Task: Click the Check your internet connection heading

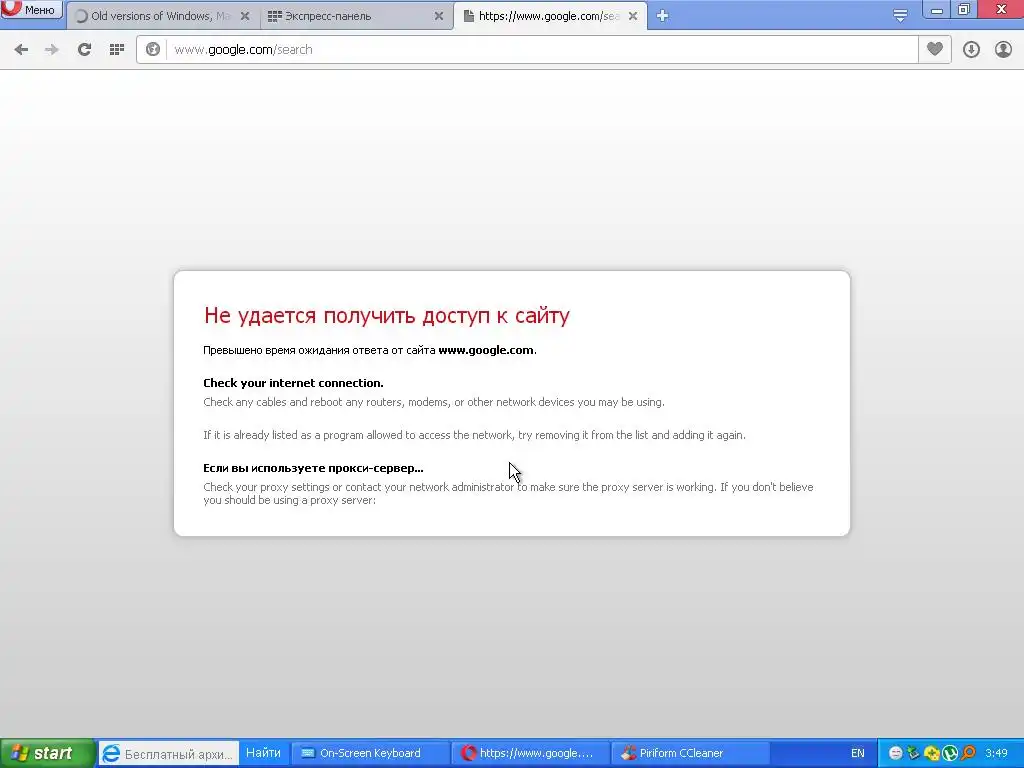Action: point(293,383)
